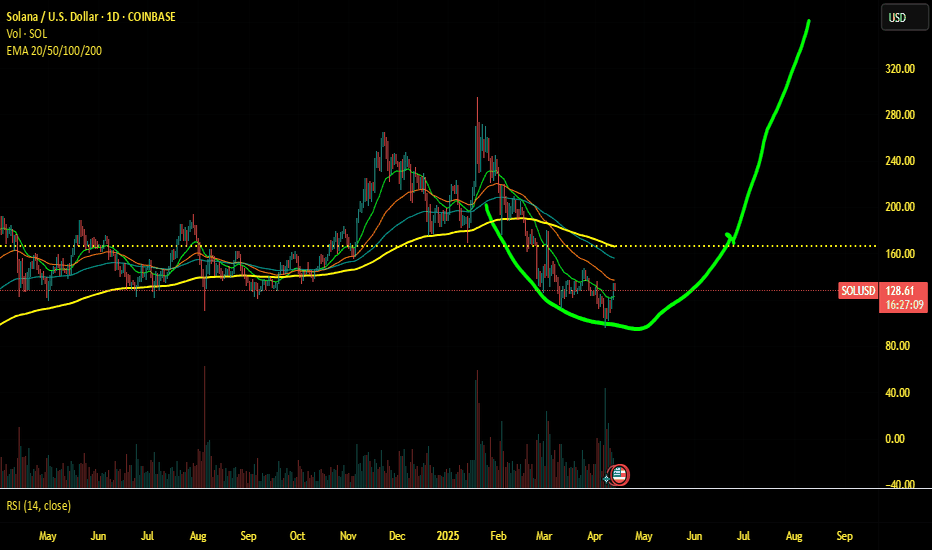
Task: Click the 80.00 price axis label
Action: coord(898,346)
